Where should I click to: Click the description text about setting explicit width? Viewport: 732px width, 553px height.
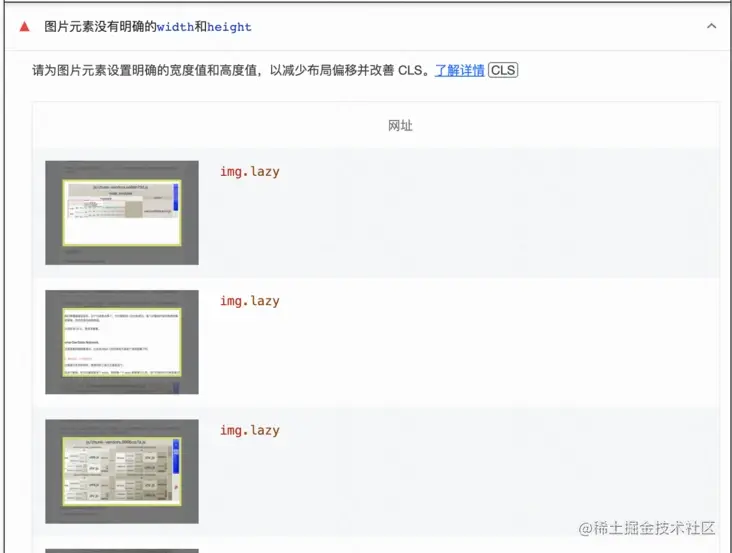pos(231,70)
